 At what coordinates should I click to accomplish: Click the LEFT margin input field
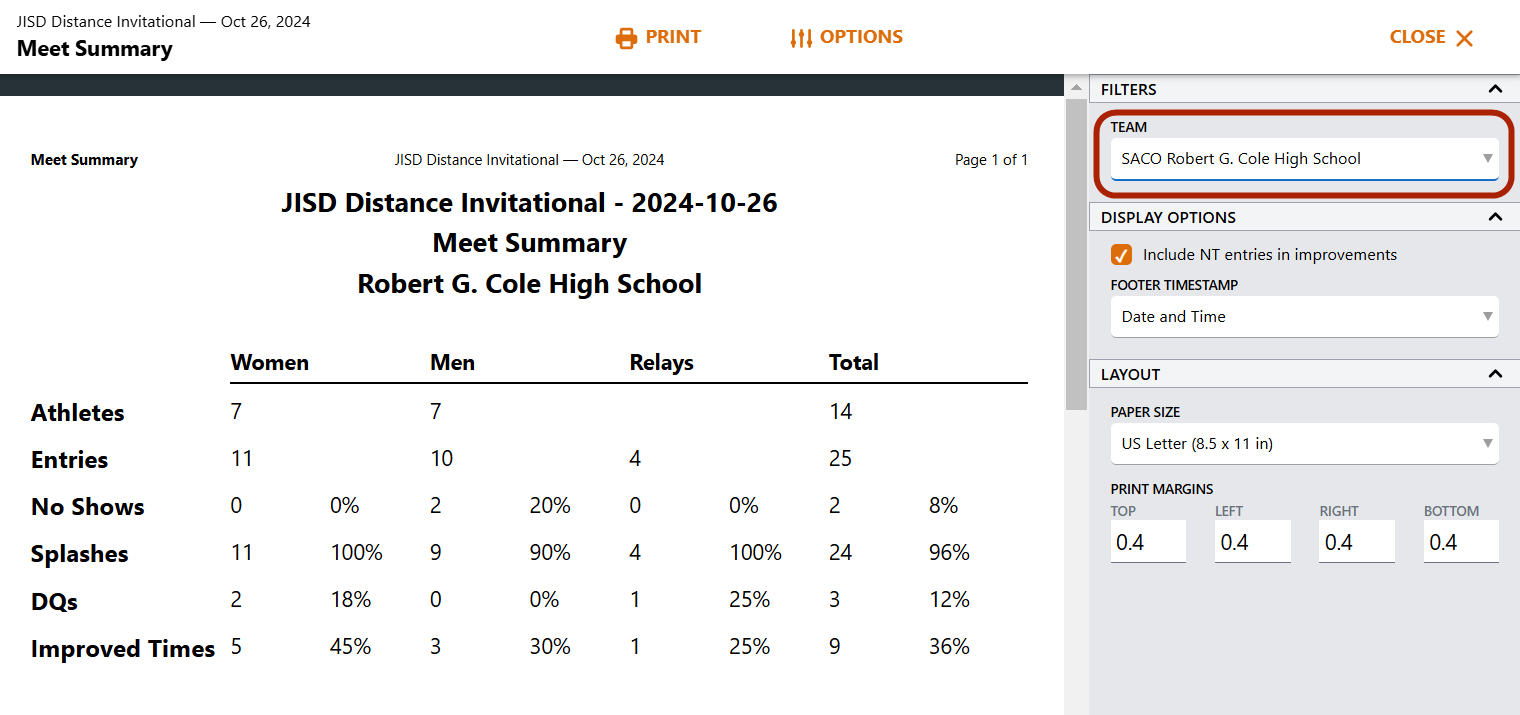click(x=1252, y=542)
